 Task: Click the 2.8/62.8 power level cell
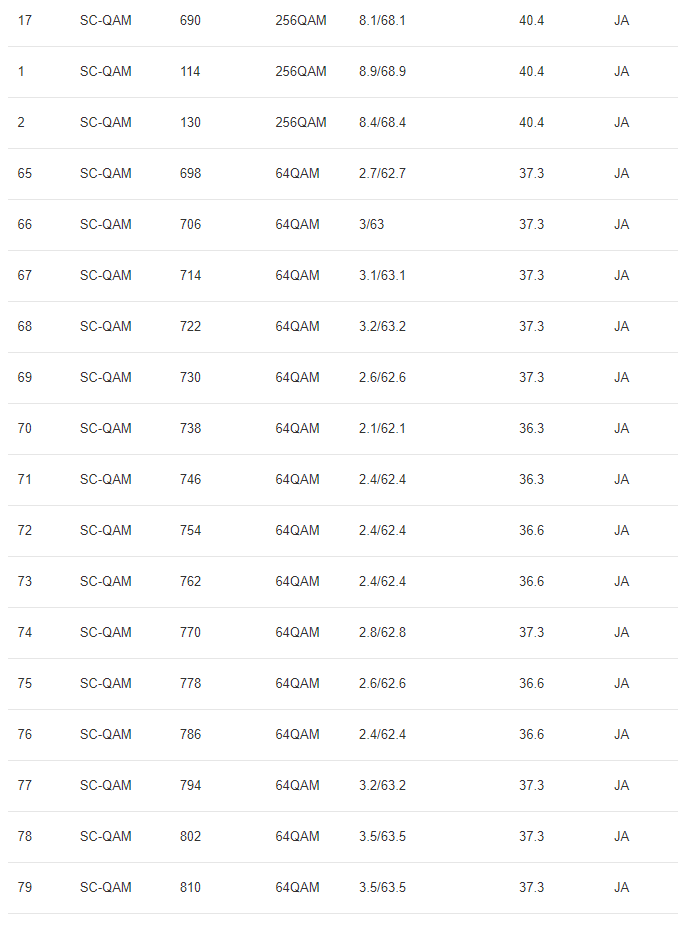click(x=382, y=632)
